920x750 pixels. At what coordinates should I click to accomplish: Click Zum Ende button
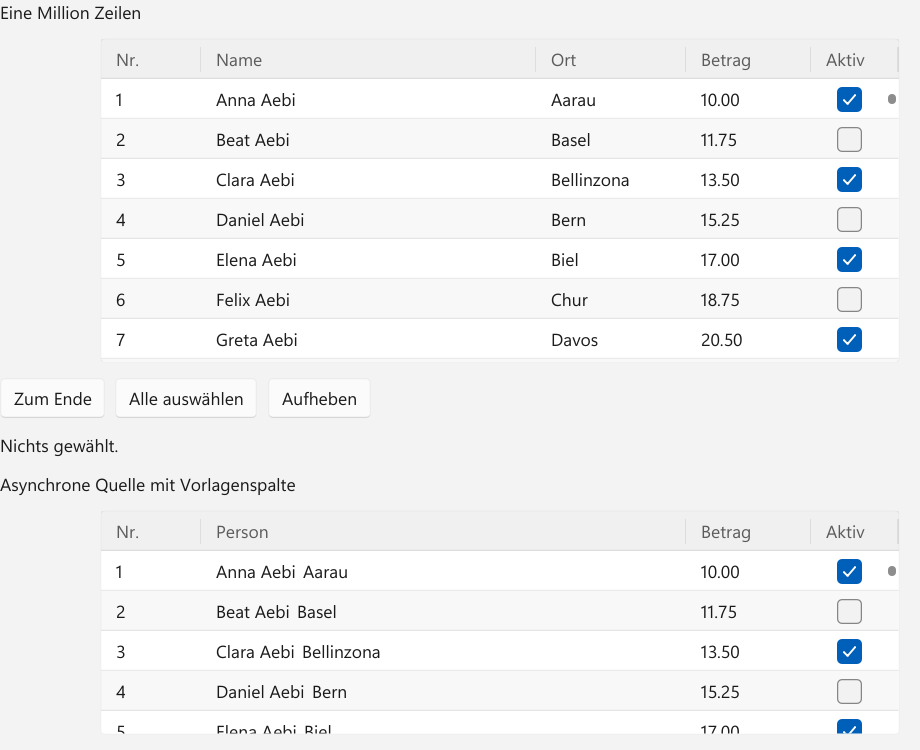click(52, 398)
